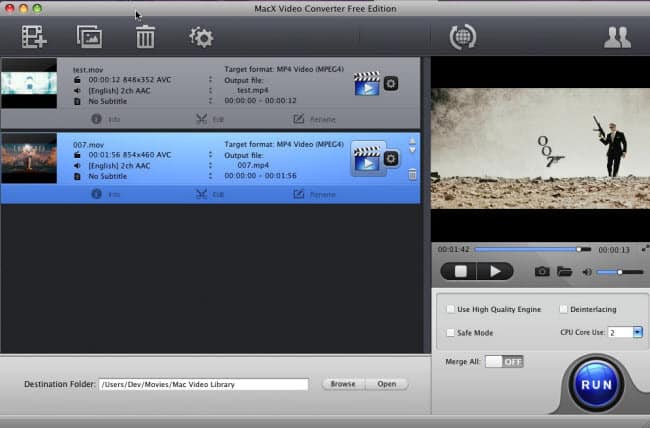Click the test.mp4 output file name
650x428 pixels.
coord(253,90)
